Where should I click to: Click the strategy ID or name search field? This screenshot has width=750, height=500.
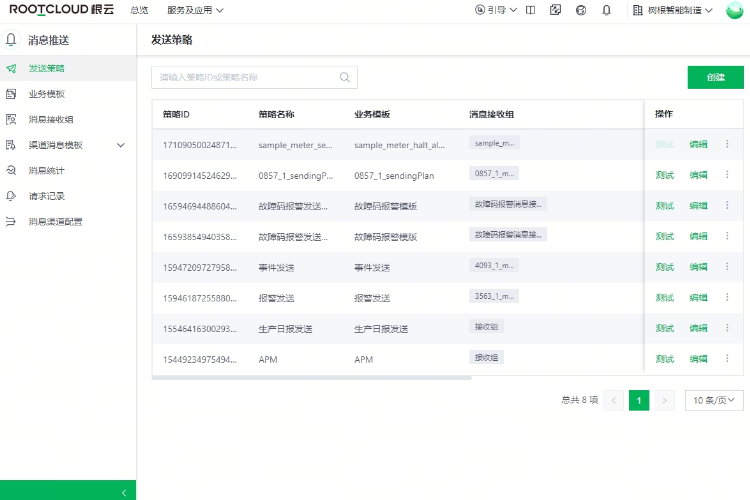[x=245, y=77]
